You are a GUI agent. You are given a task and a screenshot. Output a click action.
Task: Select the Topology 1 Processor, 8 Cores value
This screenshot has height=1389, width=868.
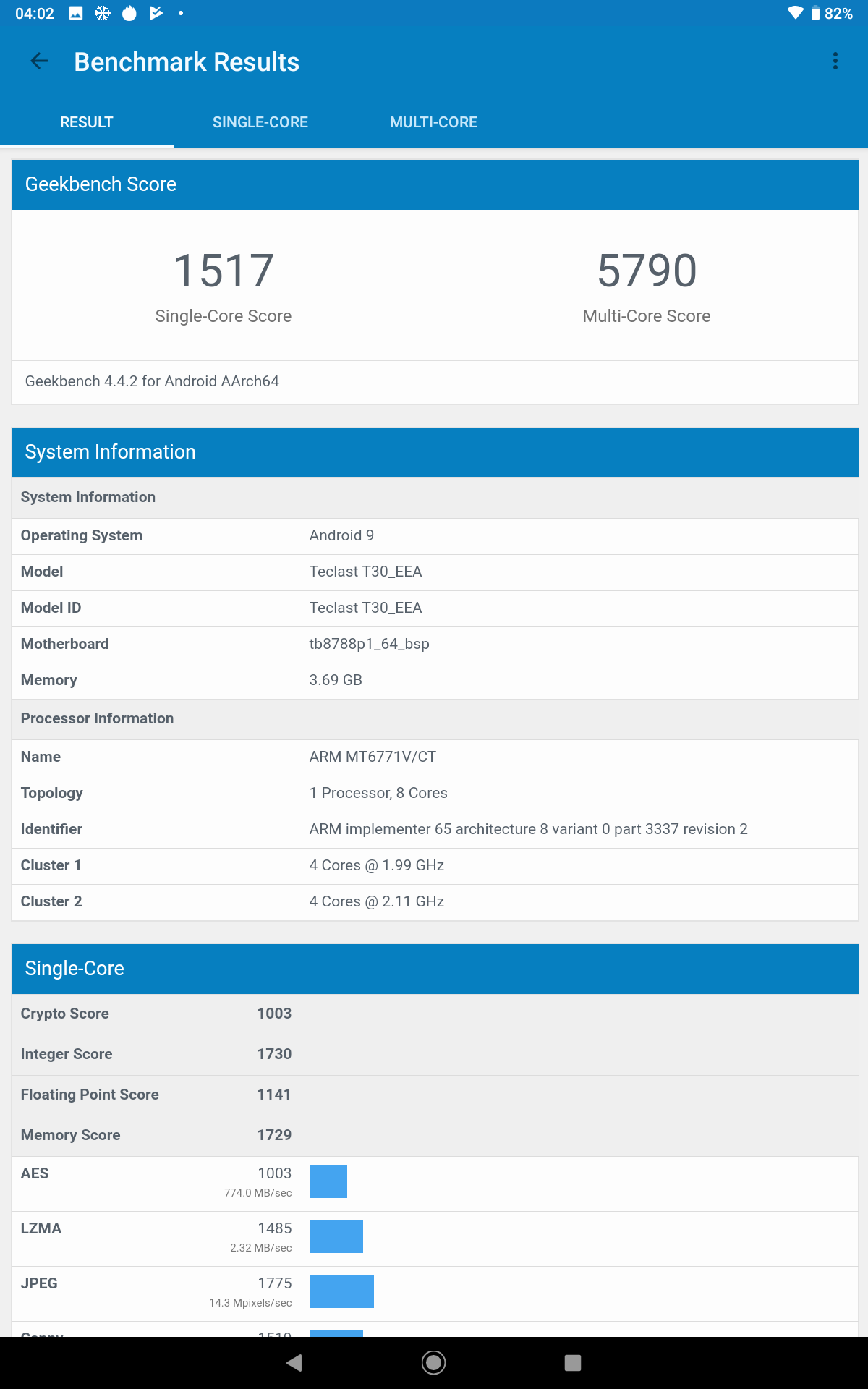[378, 793]
